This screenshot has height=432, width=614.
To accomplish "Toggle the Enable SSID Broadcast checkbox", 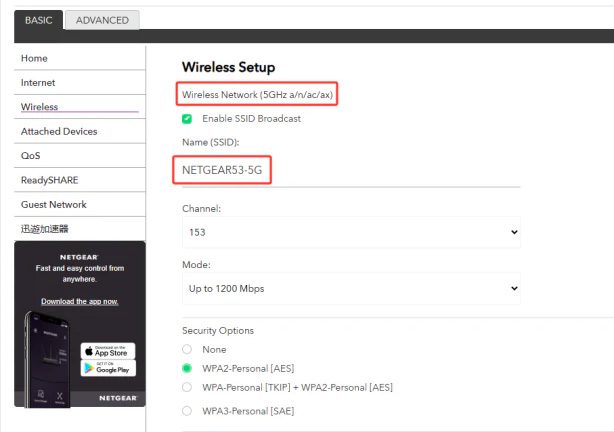I will [x=187, y=119].
